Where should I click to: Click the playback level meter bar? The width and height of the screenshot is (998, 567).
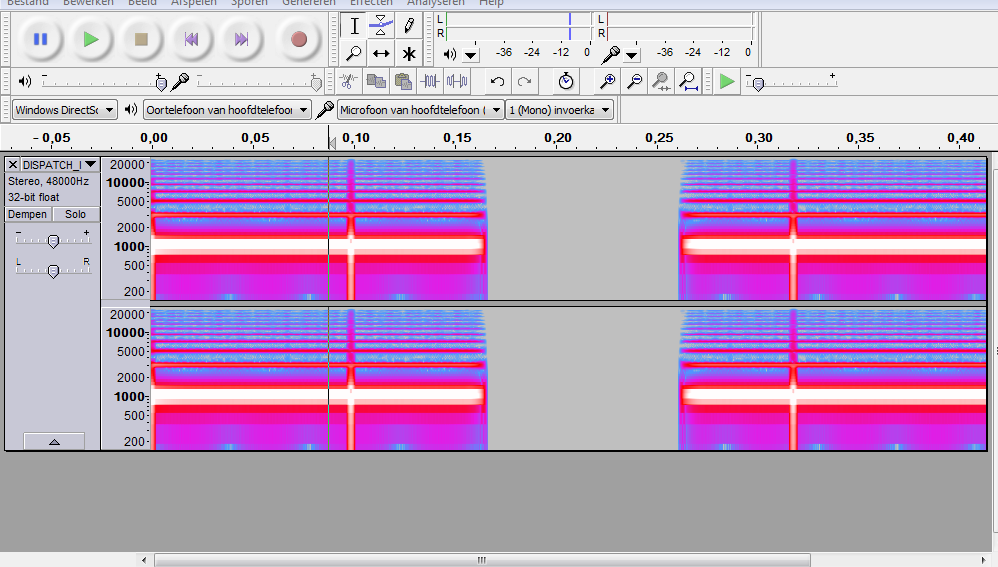point(517,26)
